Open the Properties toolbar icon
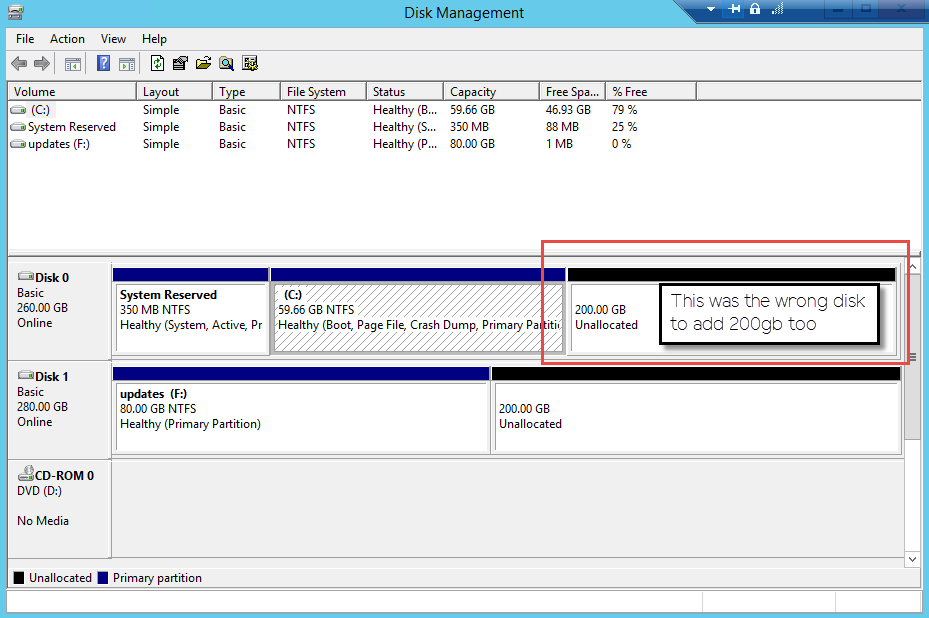The image size is (929, 618). 180,63
